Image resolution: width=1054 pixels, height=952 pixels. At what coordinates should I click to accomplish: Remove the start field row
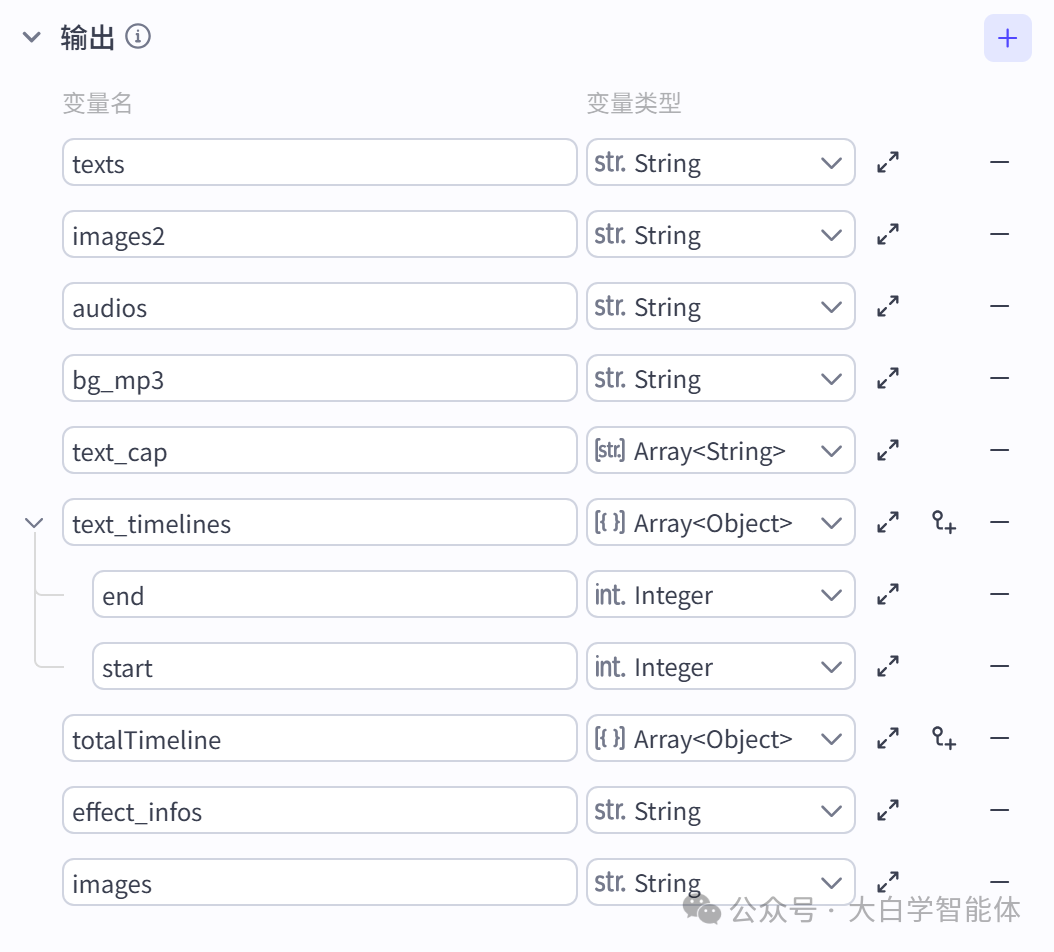999,666
